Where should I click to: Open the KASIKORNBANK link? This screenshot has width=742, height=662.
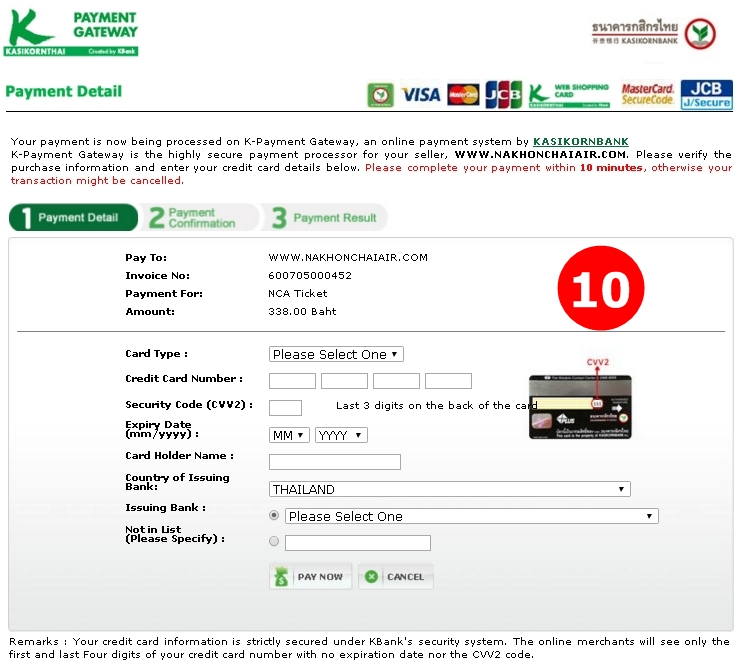coord(581,141)
